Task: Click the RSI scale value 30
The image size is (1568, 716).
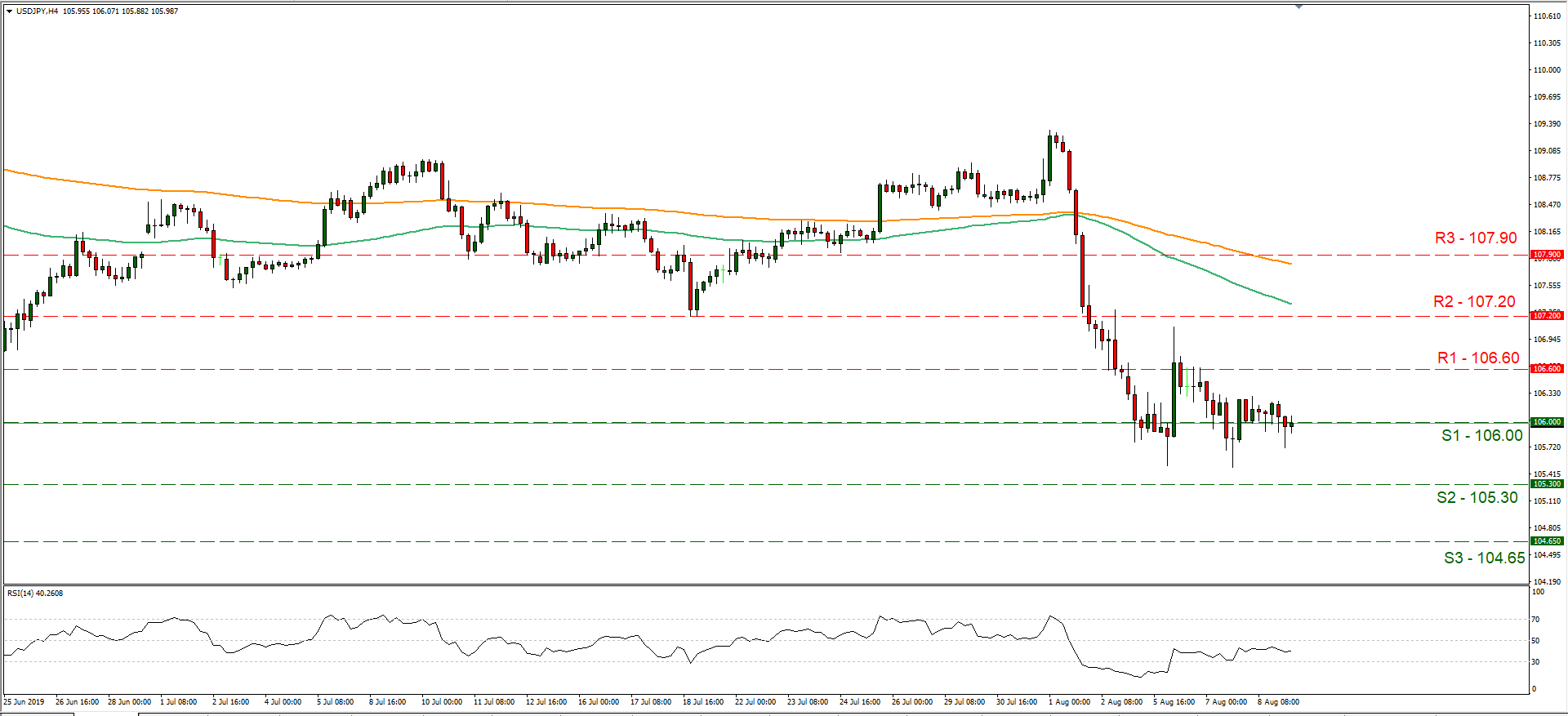Action: tap(1536, 662)
